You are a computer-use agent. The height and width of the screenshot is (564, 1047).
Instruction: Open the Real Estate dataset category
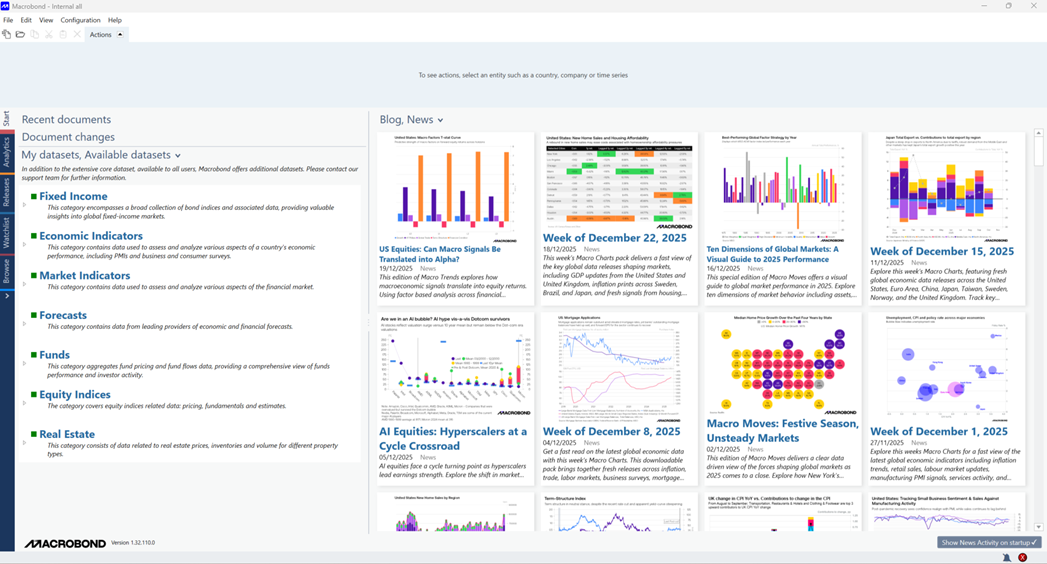point(67,434)
